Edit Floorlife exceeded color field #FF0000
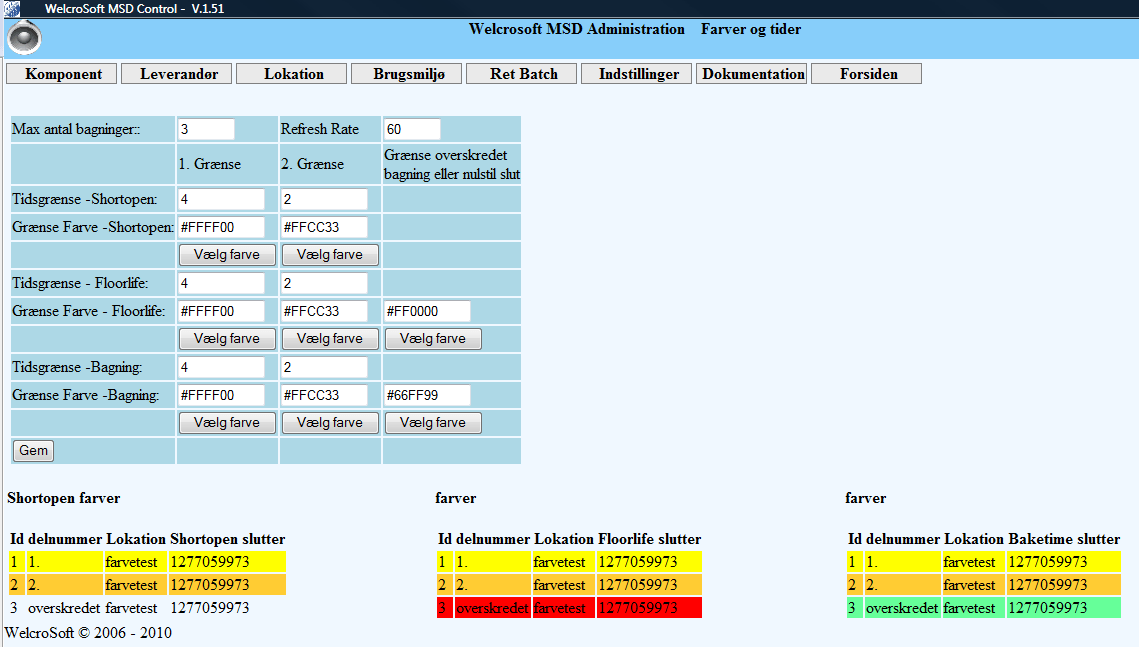Viewport: 1139px width, 647px height. 427,311
